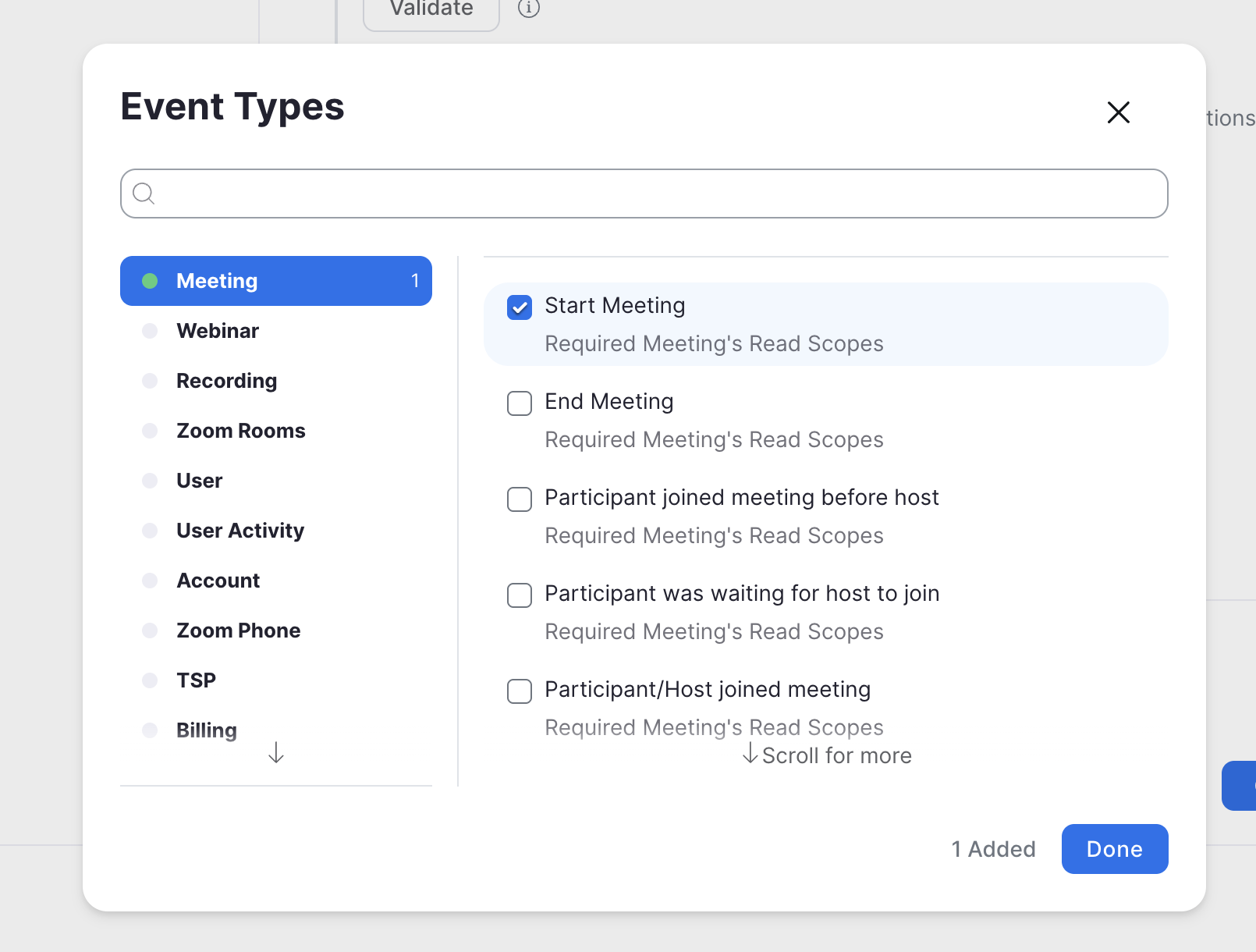The height and width of the screenshot is (952, 1256).
Task: Click the down arrow below Billing
Action: coord(276,753)
